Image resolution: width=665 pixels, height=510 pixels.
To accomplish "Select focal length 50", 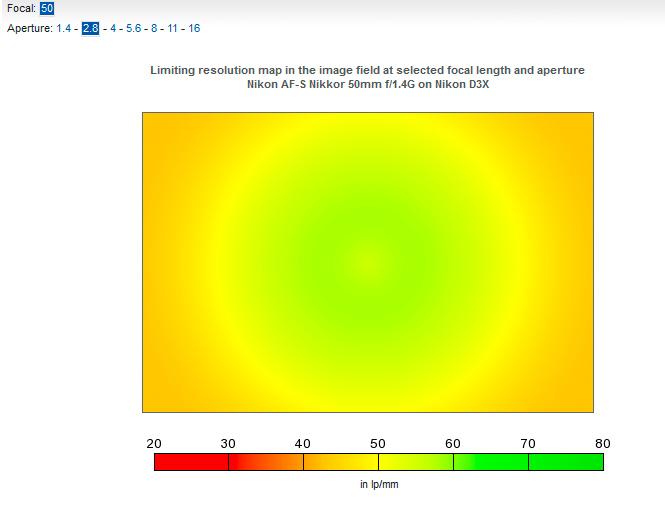I will click(47, 8).
